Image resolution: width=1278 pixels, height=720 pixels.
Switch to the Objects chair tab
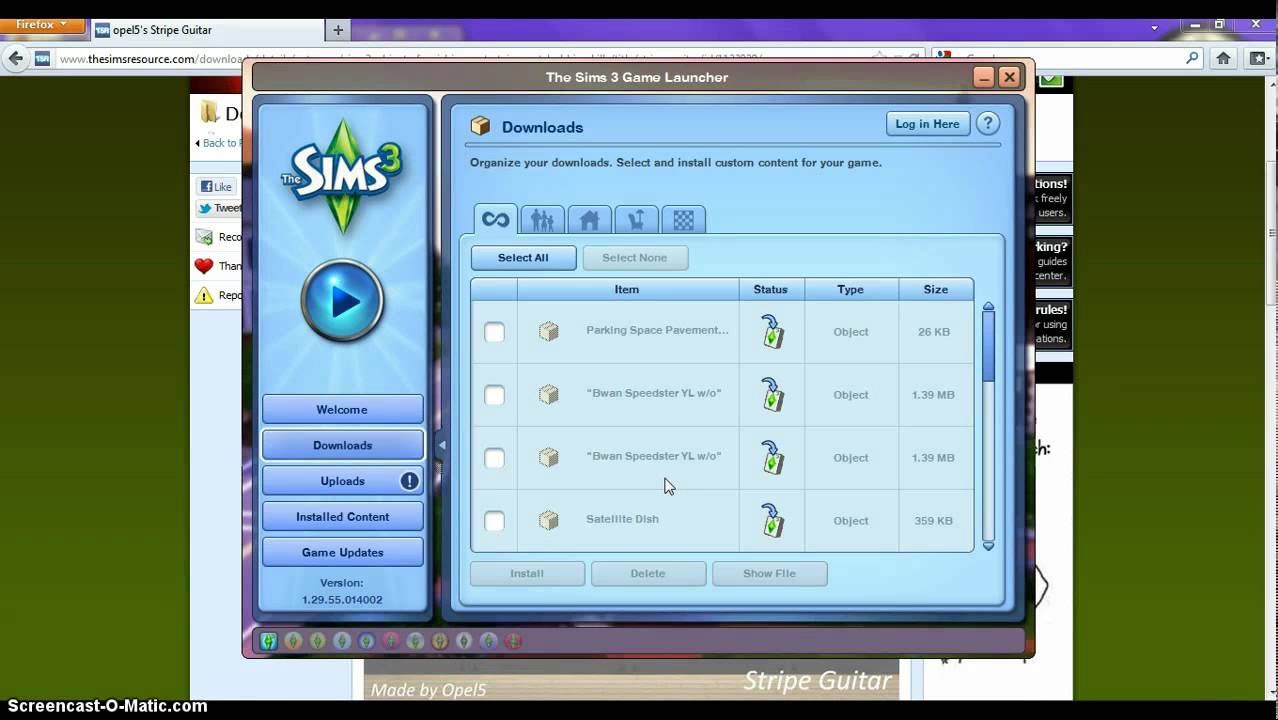636,219
